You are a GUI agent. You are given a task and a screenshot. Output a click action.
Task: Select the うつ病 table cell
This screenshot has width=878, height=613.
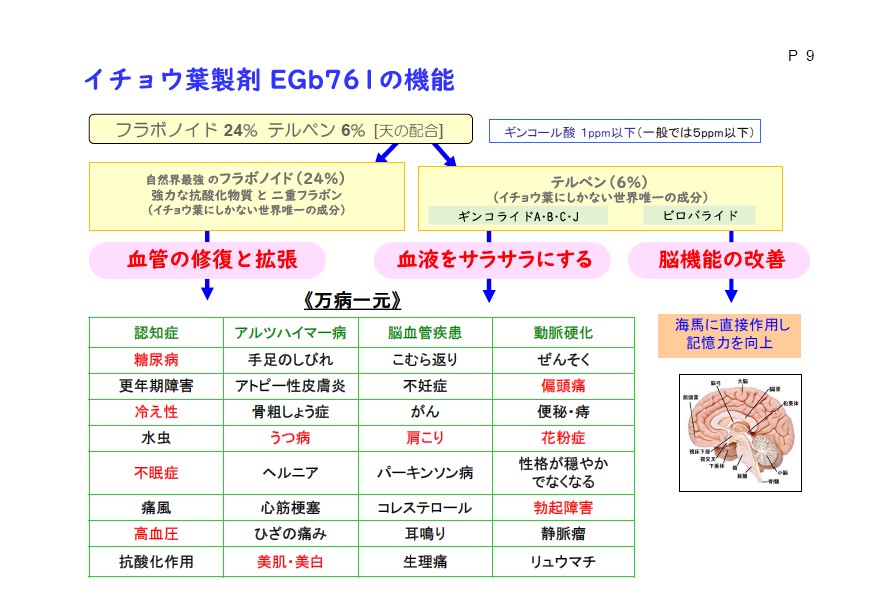[x=291, y=438]
